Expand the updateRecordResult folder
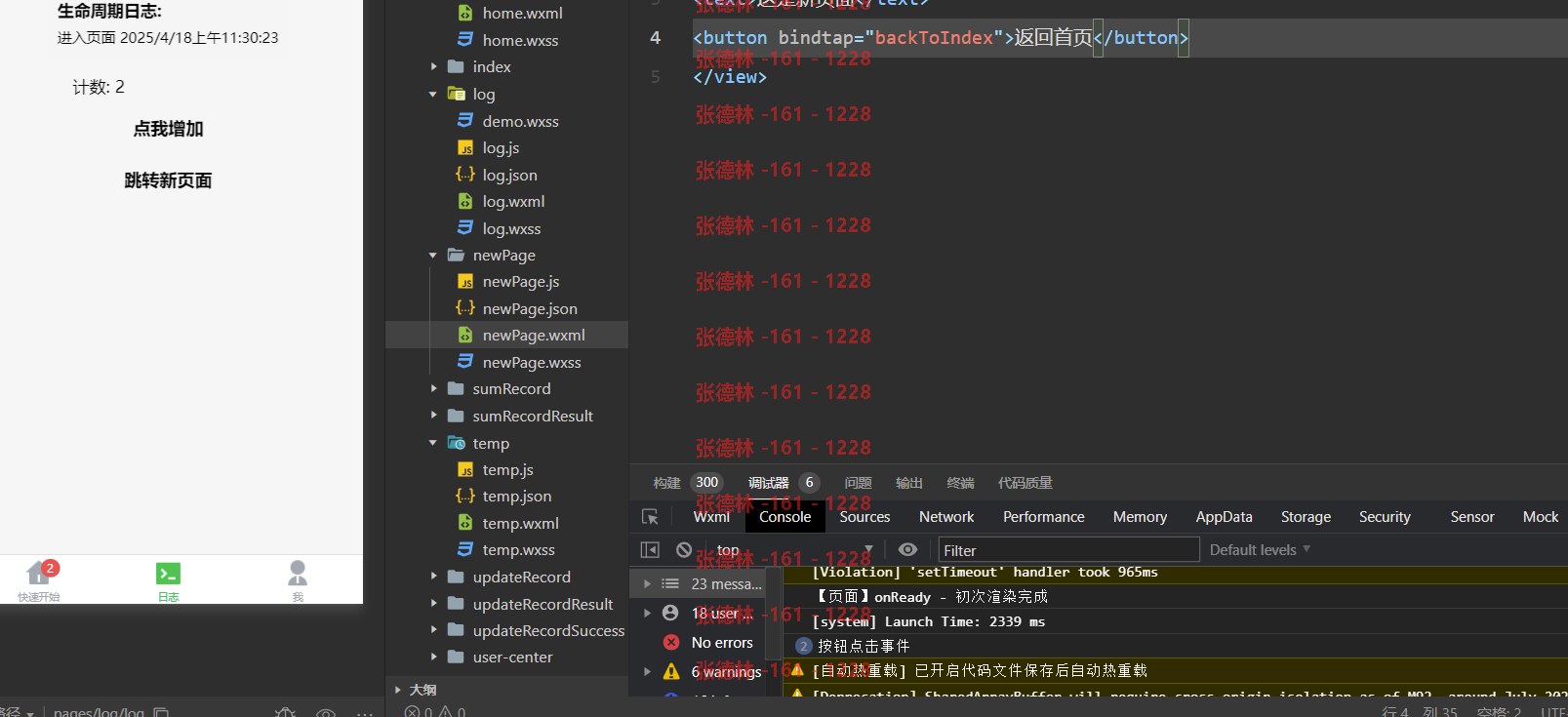Screen dimensions: 1568x717 tap(433, 604)
